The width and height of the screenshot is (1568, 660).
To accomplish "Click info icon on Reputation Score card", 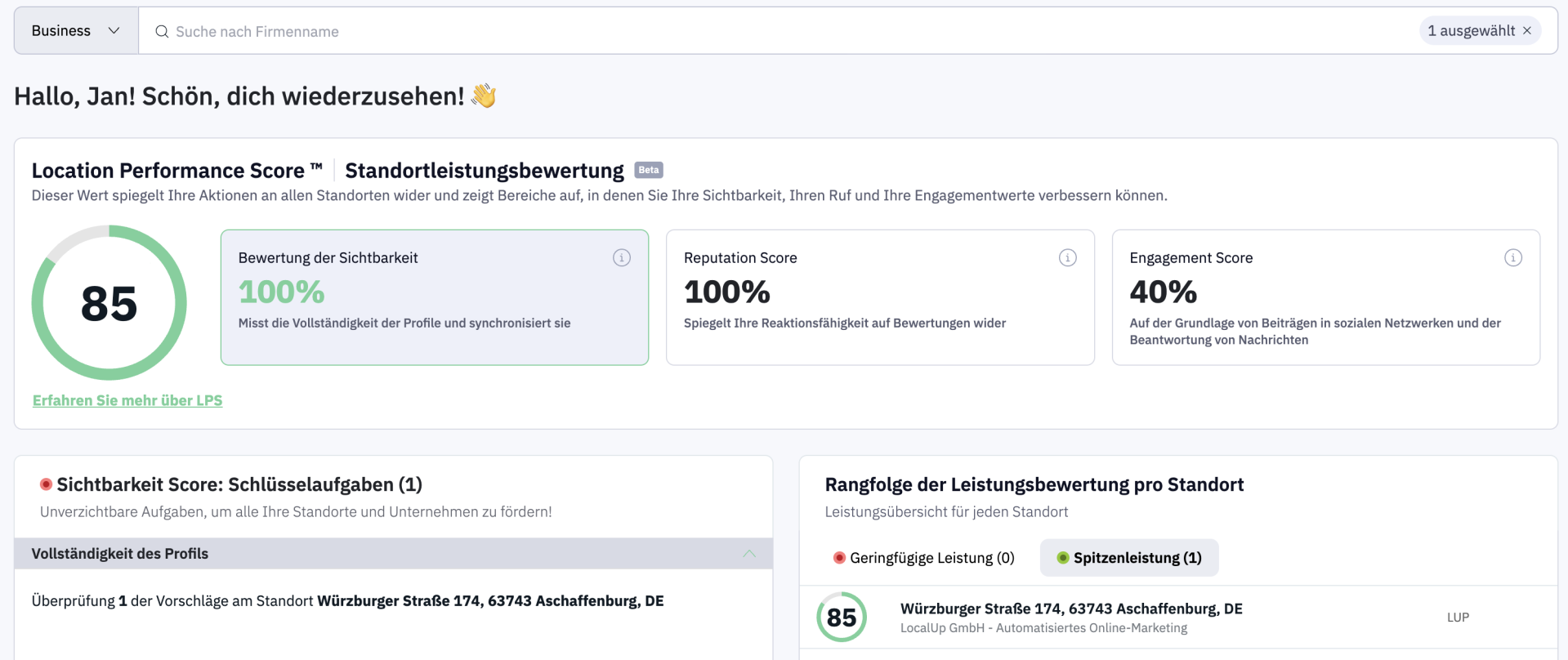I will [1067, 258].
